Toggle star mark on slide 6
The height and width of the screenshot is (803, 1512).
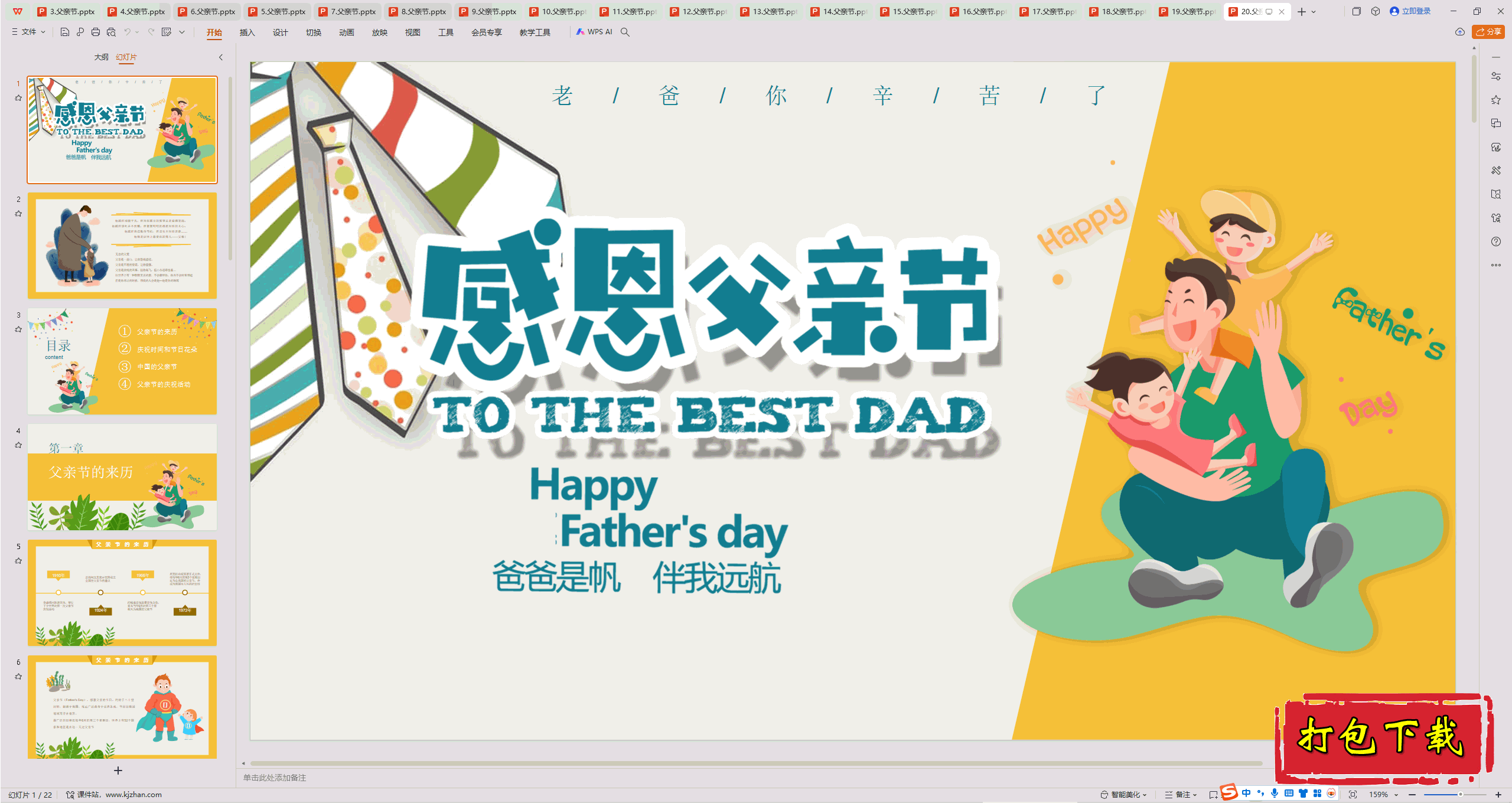coord(18,677)
